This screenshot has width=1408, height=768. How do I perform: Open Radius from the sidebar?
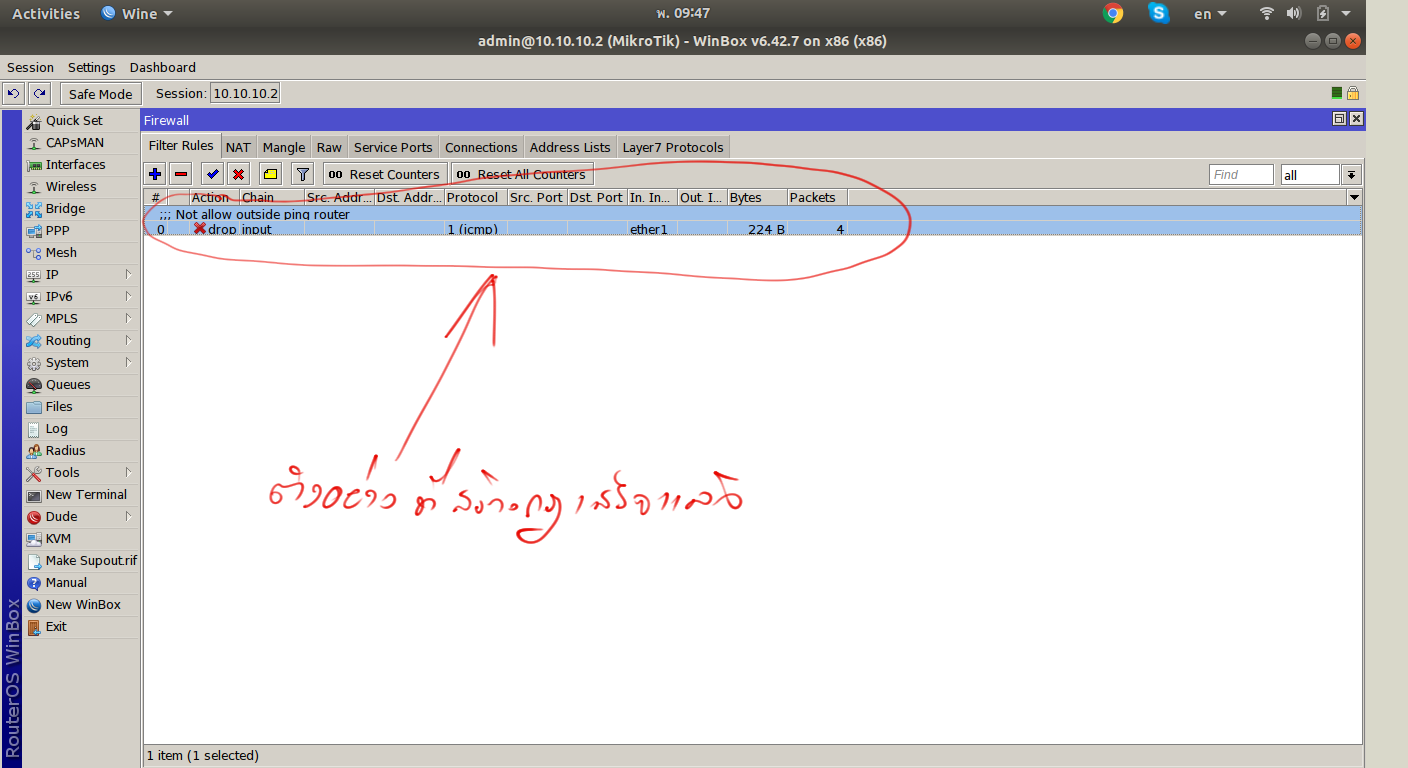click(82, 450)
